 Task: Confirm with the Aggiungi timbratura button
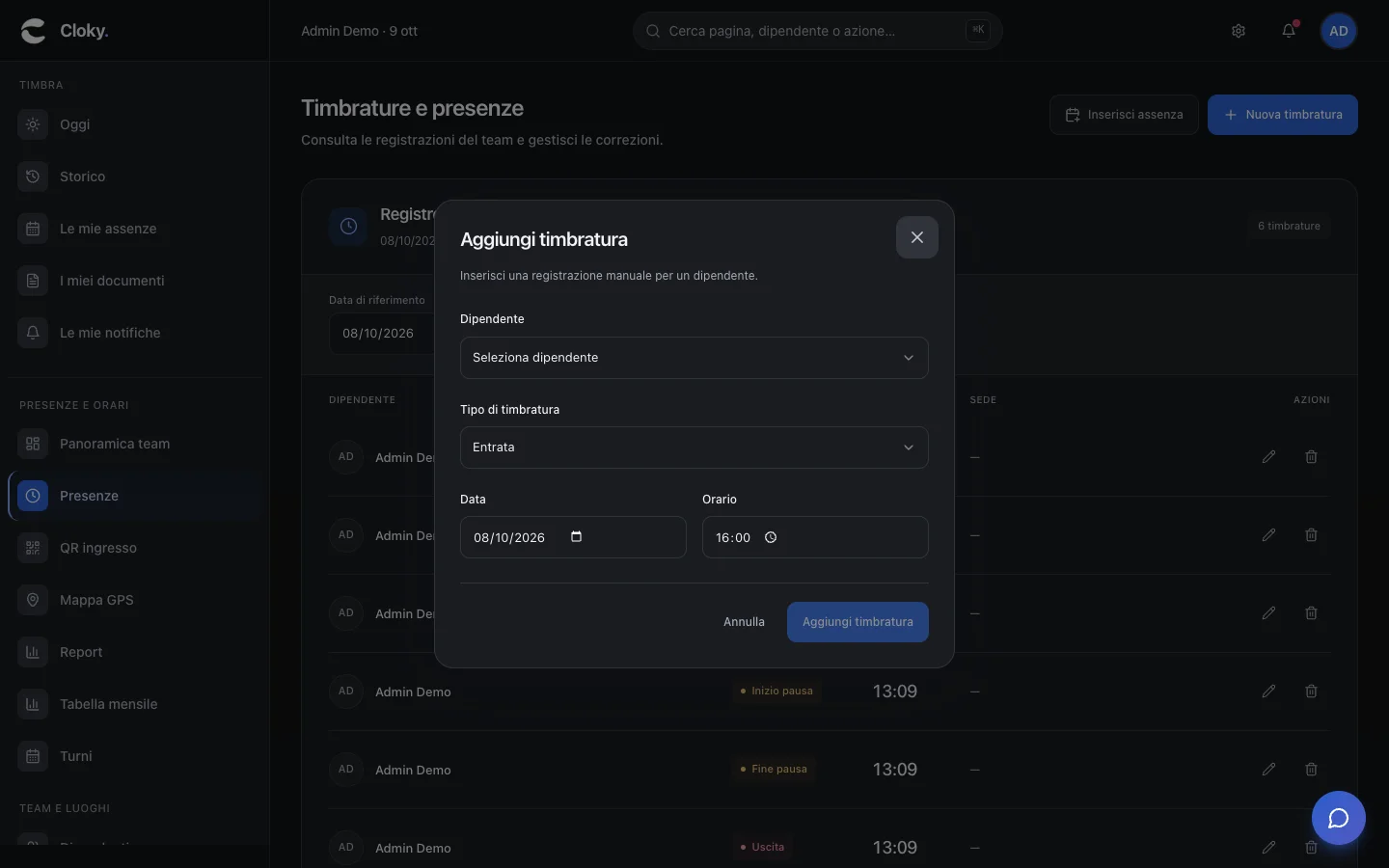858,622
